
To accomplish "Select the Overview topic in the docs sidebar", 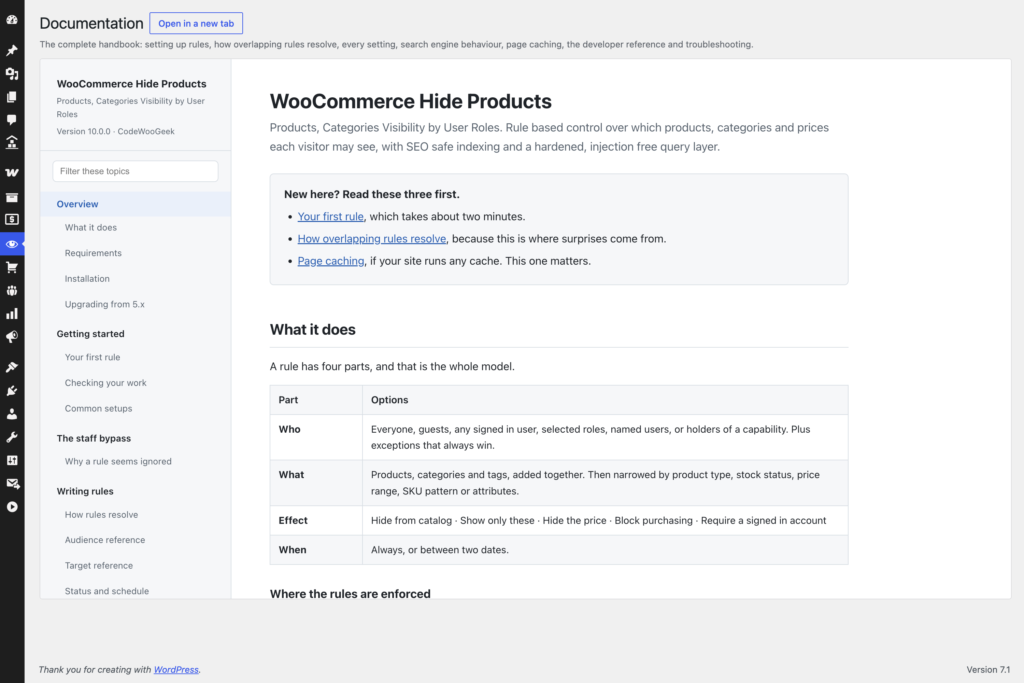I will (x=135, y=204).
